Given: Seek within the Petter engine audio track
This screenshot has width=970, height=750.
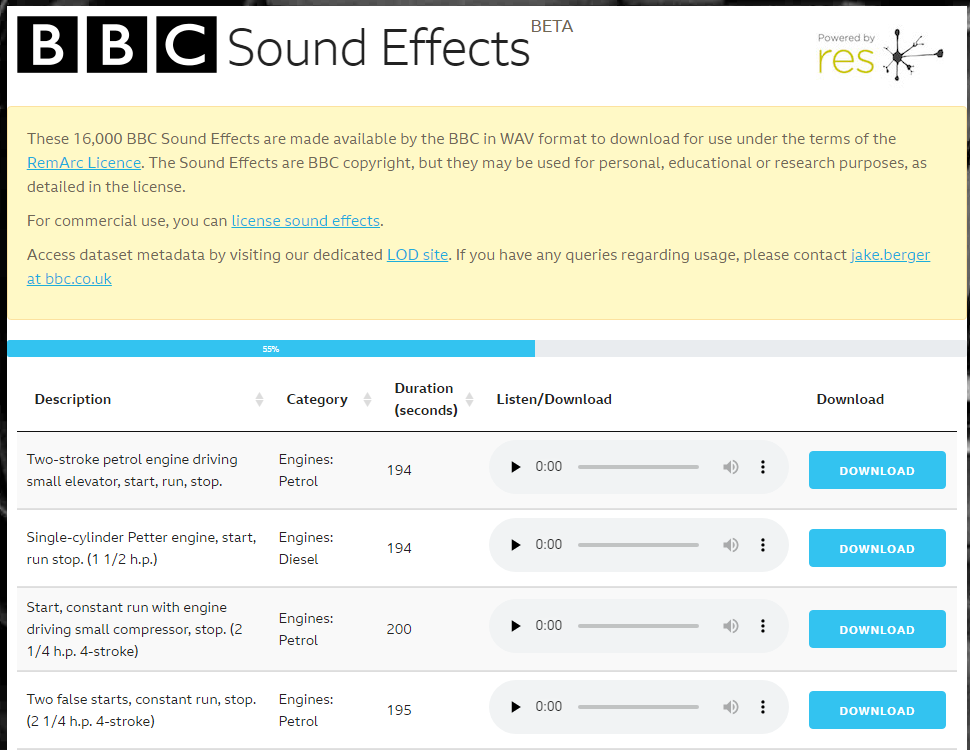Looking at the screenshot, I should pyautogui.click(x=638, y=545).
